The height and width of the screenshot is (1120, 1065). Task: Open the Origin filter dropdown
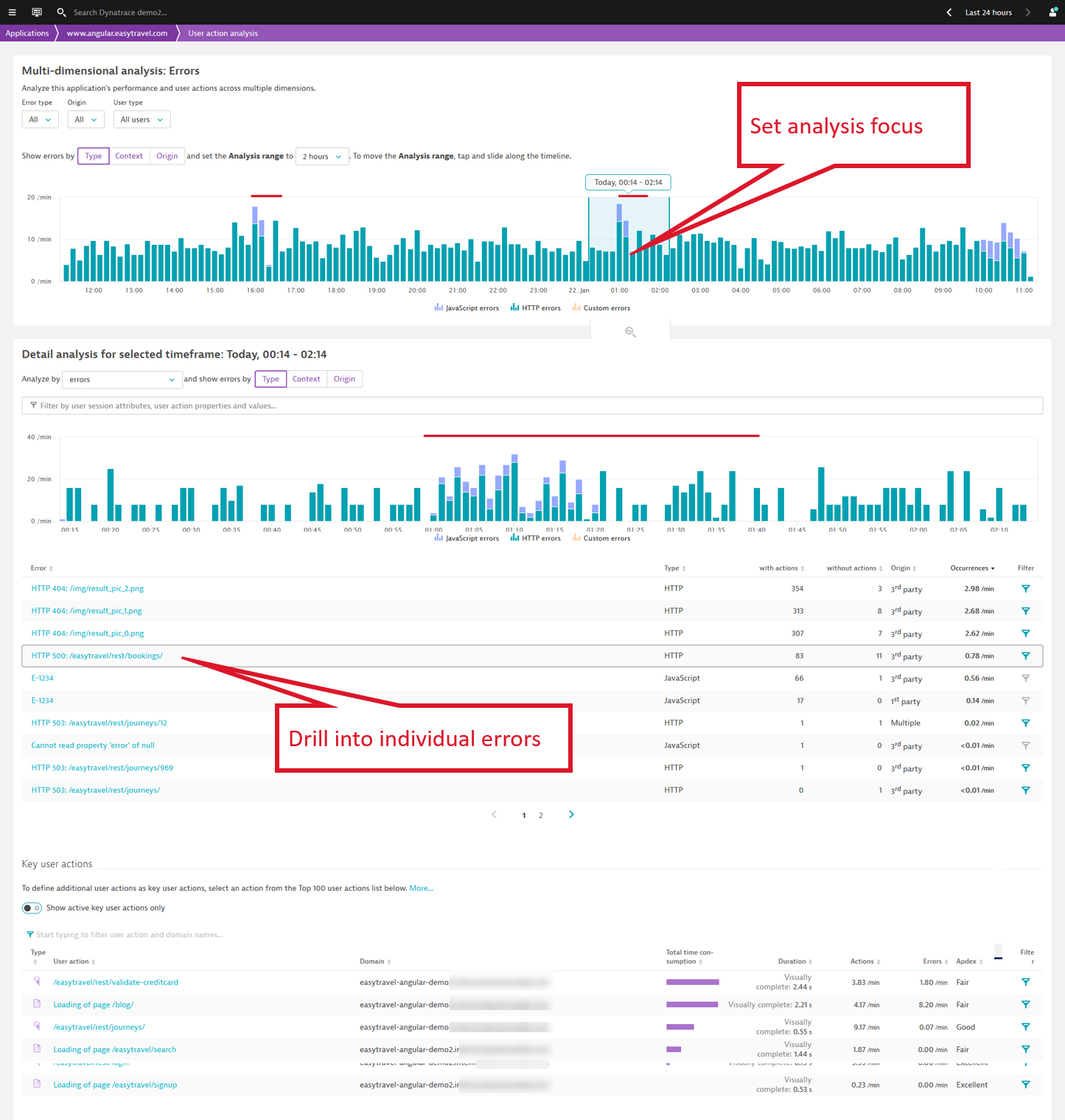[85, 119]
